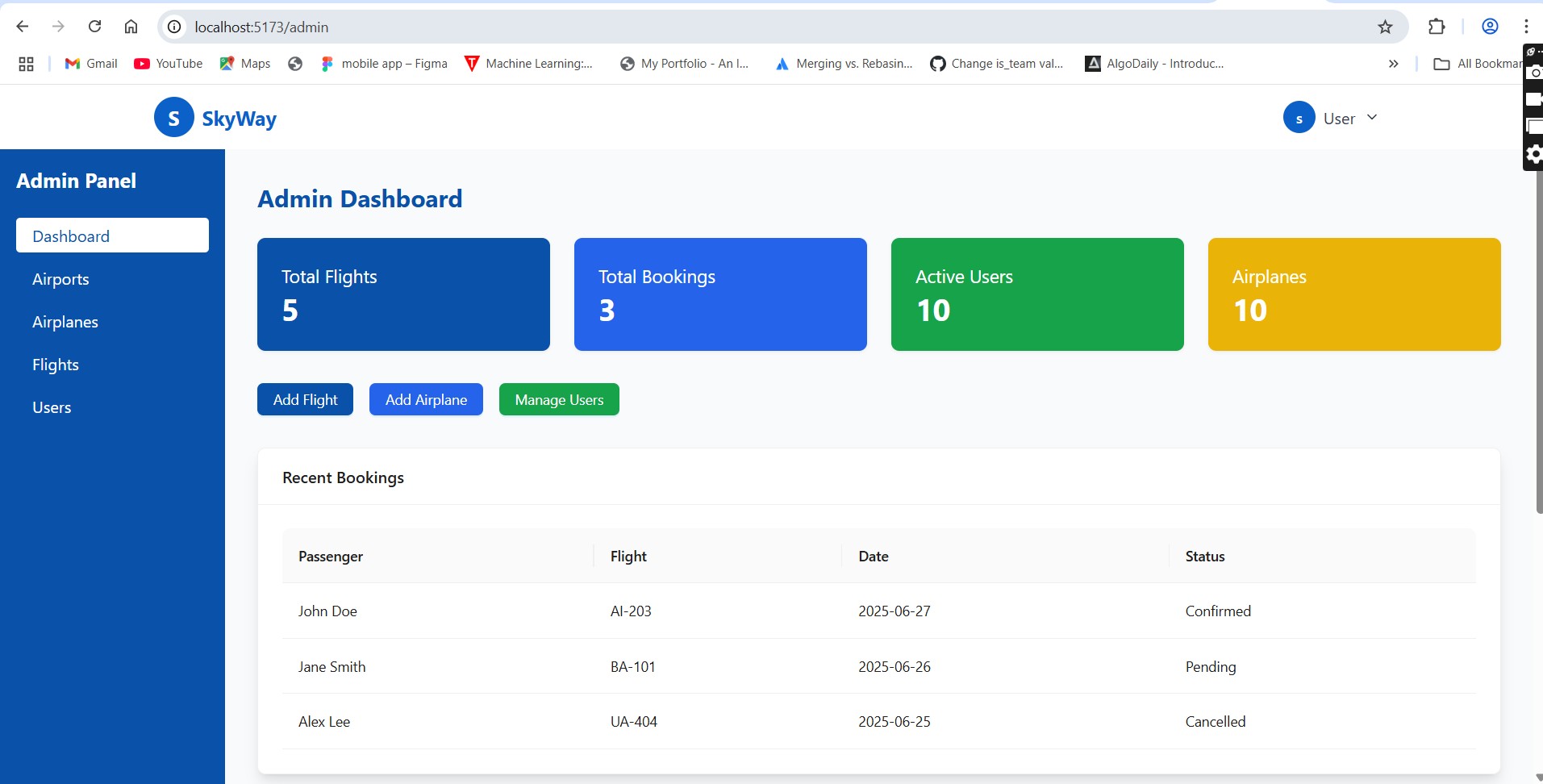Expand the User account dropdown chevron
The width and height of the screenshot is (1543, 784).
[x=1372, y=118]
